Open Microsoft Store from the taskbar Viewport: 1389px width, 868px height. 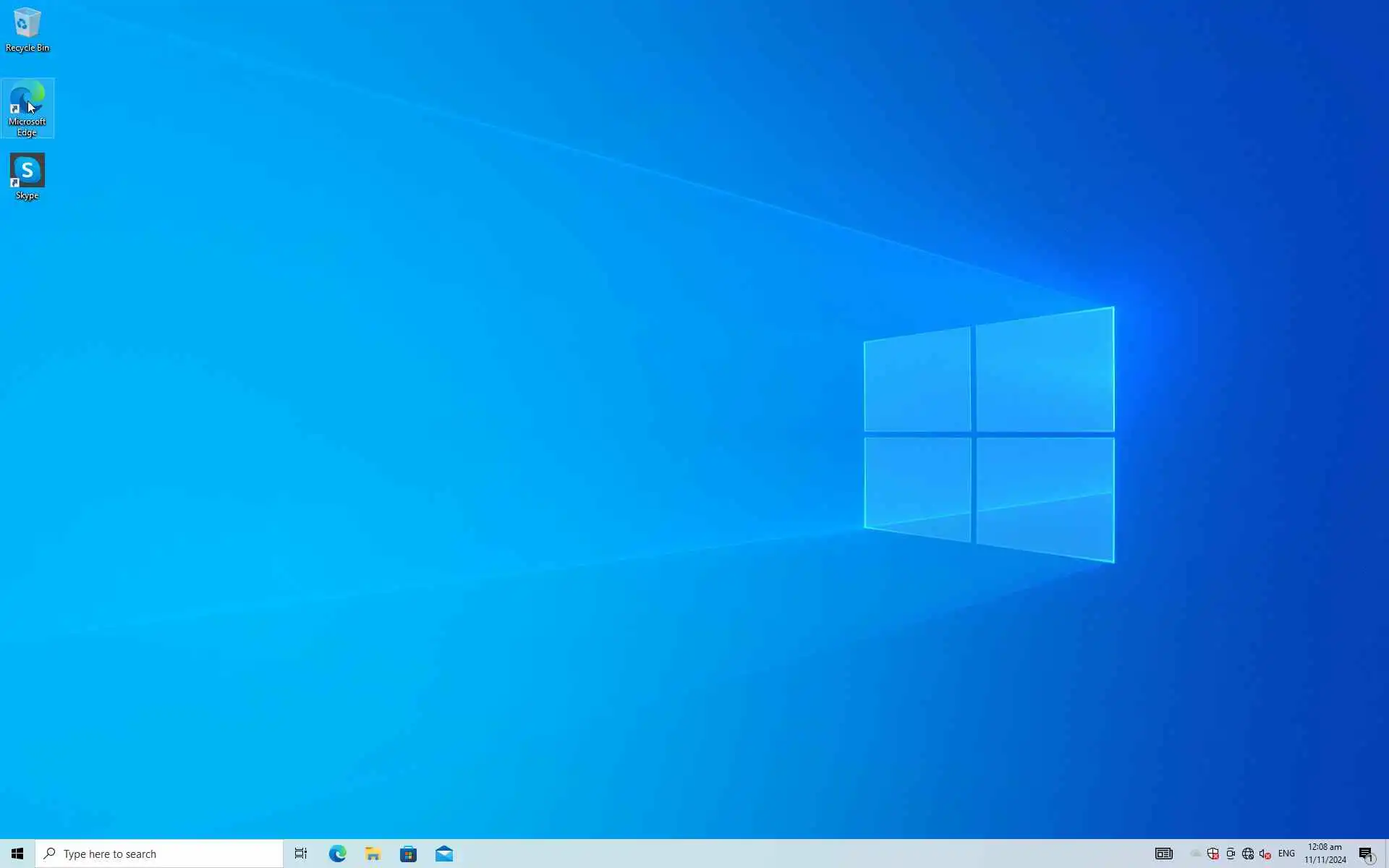coord(408,854)
